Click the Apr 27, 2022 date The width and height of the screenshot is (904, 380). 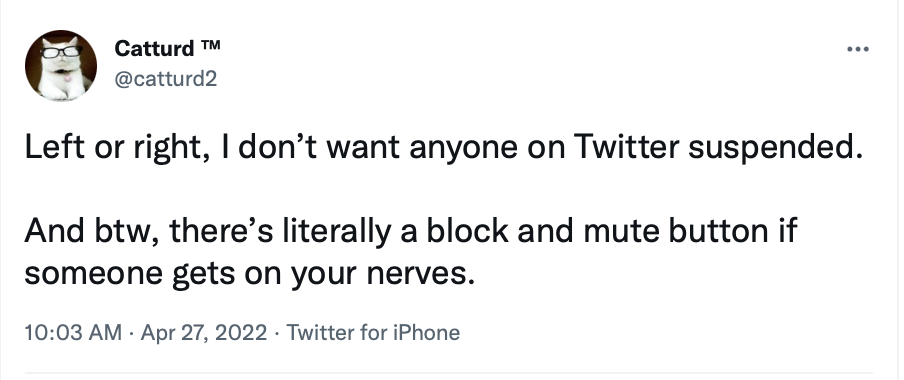tap(204, 333)
